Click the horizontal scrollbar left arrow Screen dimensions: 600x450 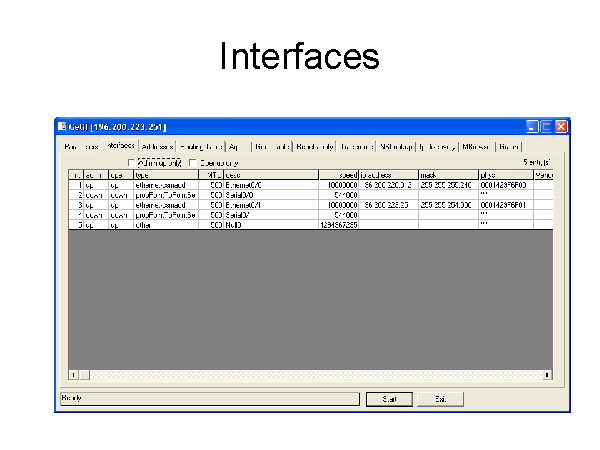coord(72,375)
